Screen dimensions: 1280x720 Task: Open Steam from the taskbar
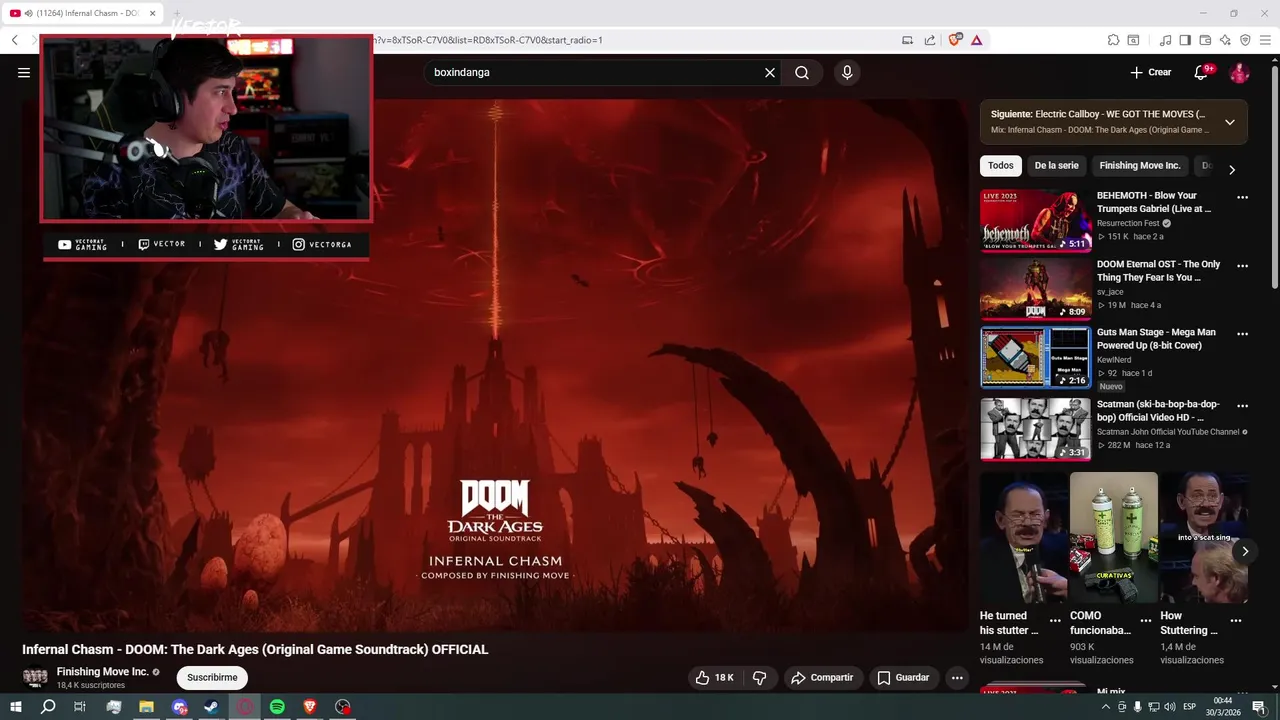coord(211,707)
